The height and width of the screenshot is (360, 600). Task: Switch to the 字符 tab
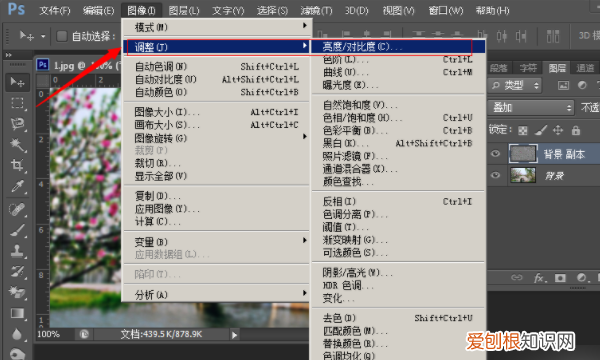[528, 68]
